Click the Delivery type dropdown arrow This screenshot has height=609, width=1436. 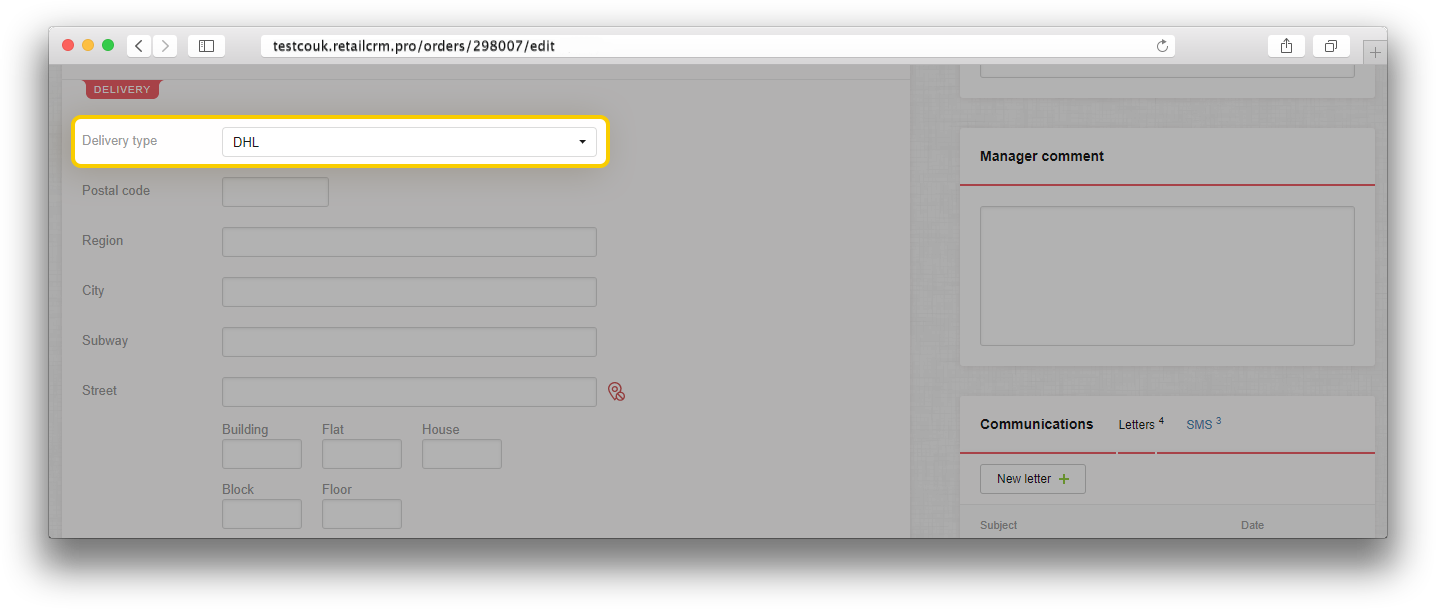(582, 142)
